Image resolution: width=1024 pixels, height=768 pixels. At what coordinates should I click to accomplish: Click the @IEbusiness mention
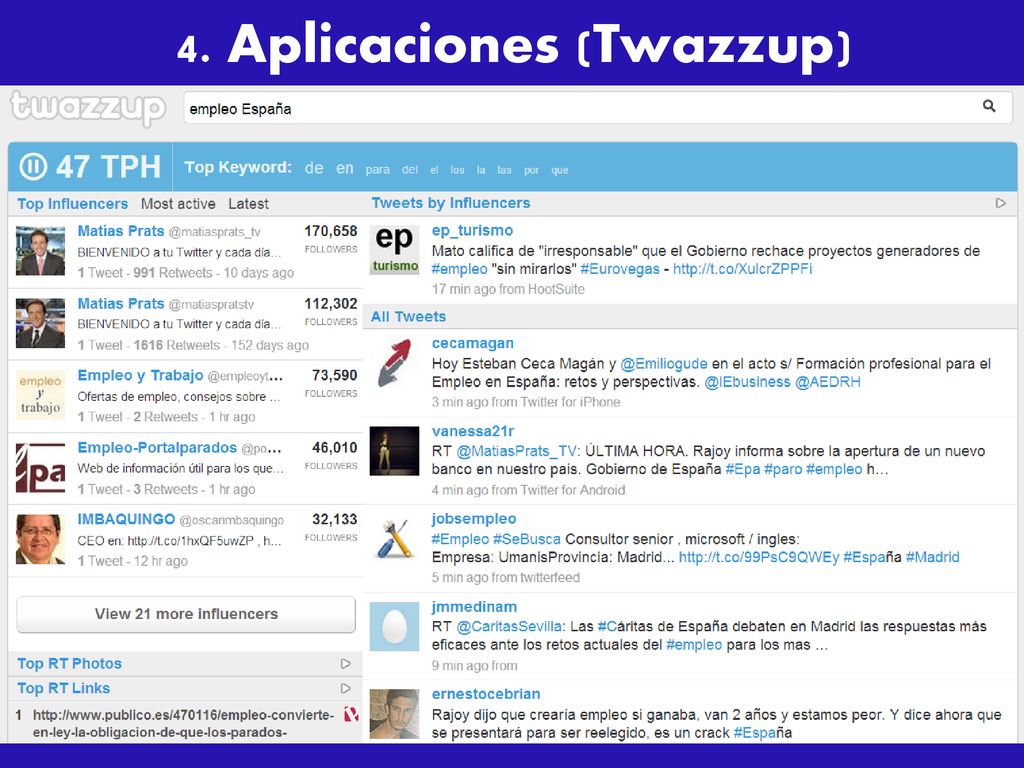(747, 382)
